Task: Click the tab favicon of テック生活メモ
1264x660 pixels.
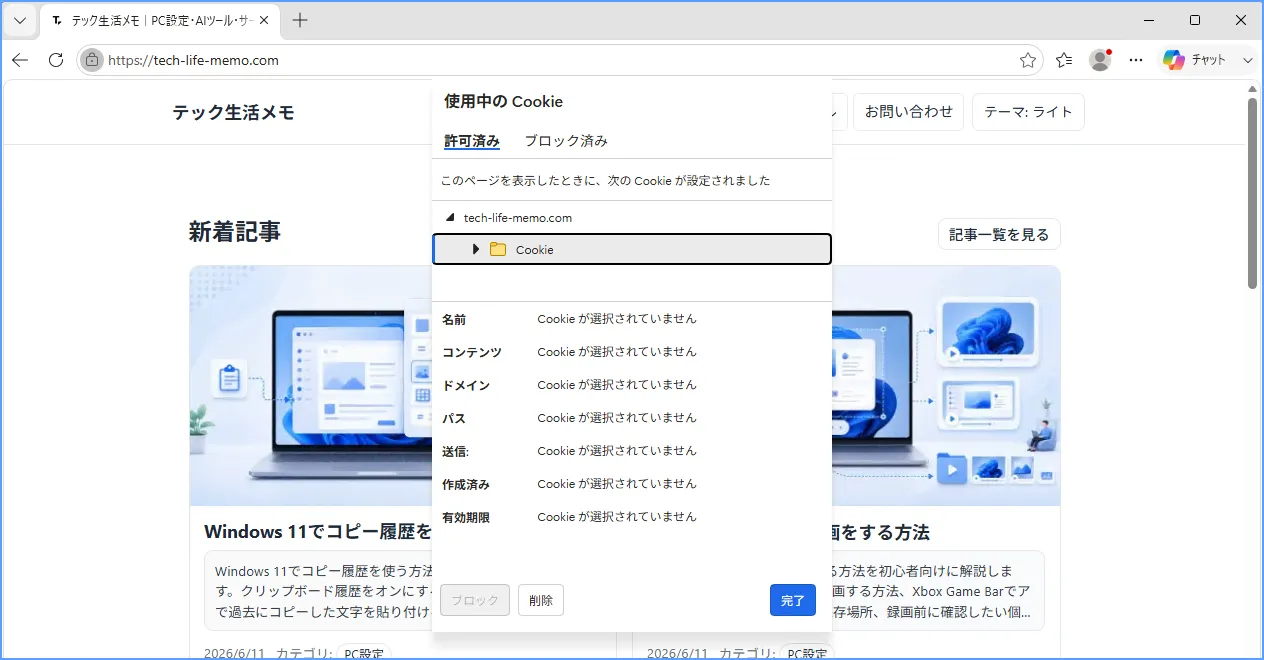Action: coord(57,20)
